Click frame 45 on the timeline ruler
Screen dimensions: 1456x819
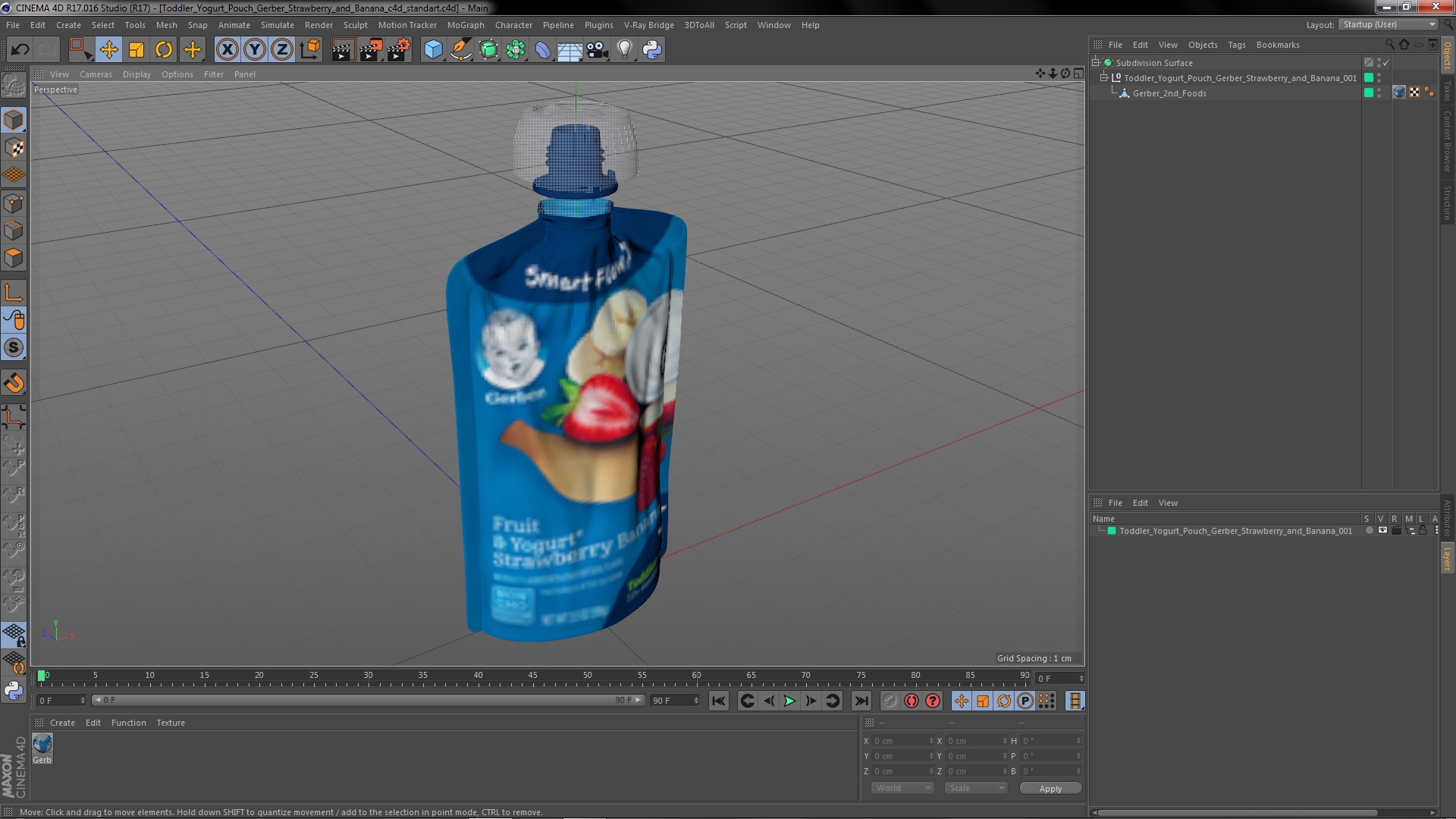coord(532,676)
